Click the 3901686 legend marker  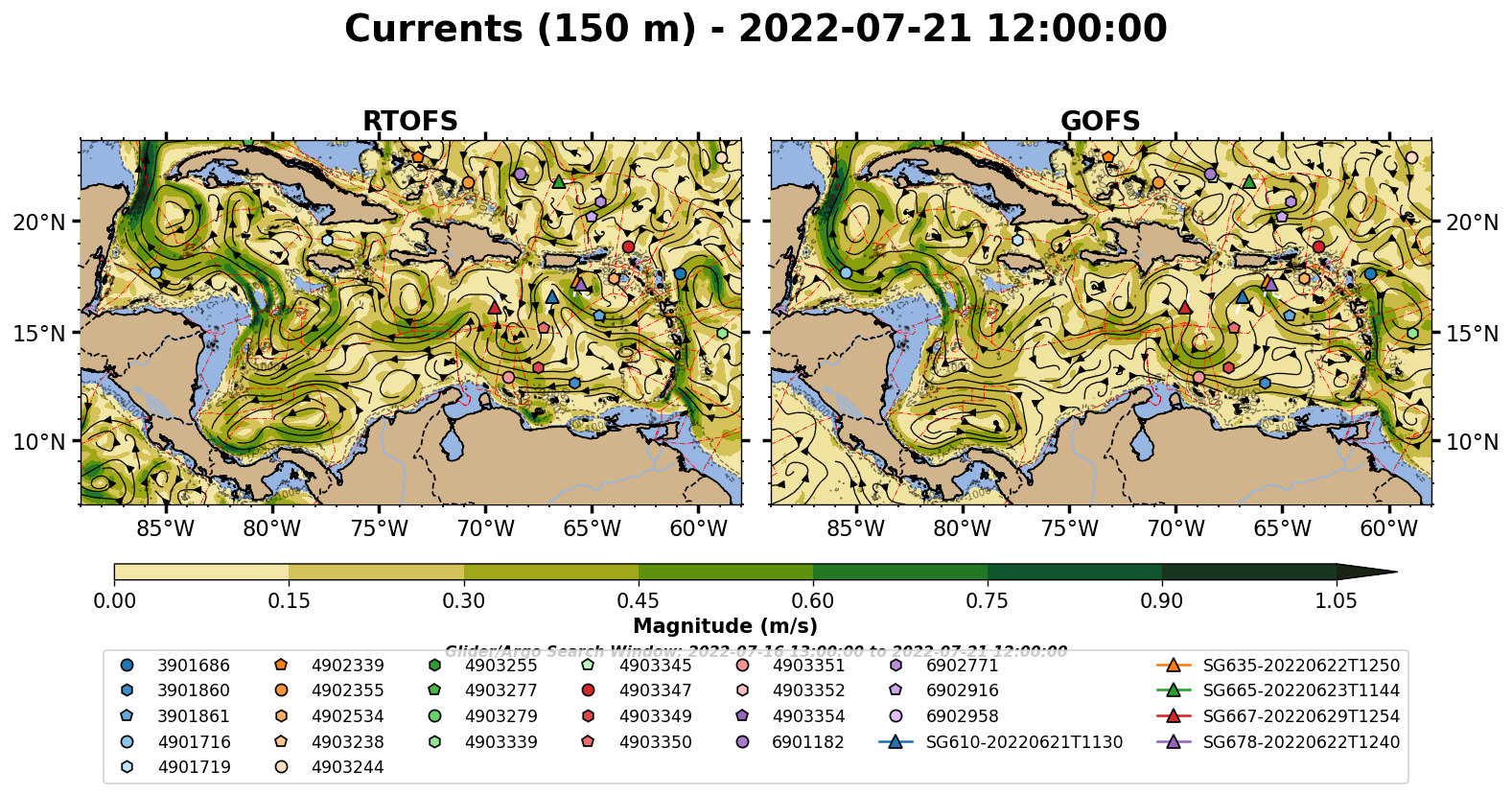127,665
